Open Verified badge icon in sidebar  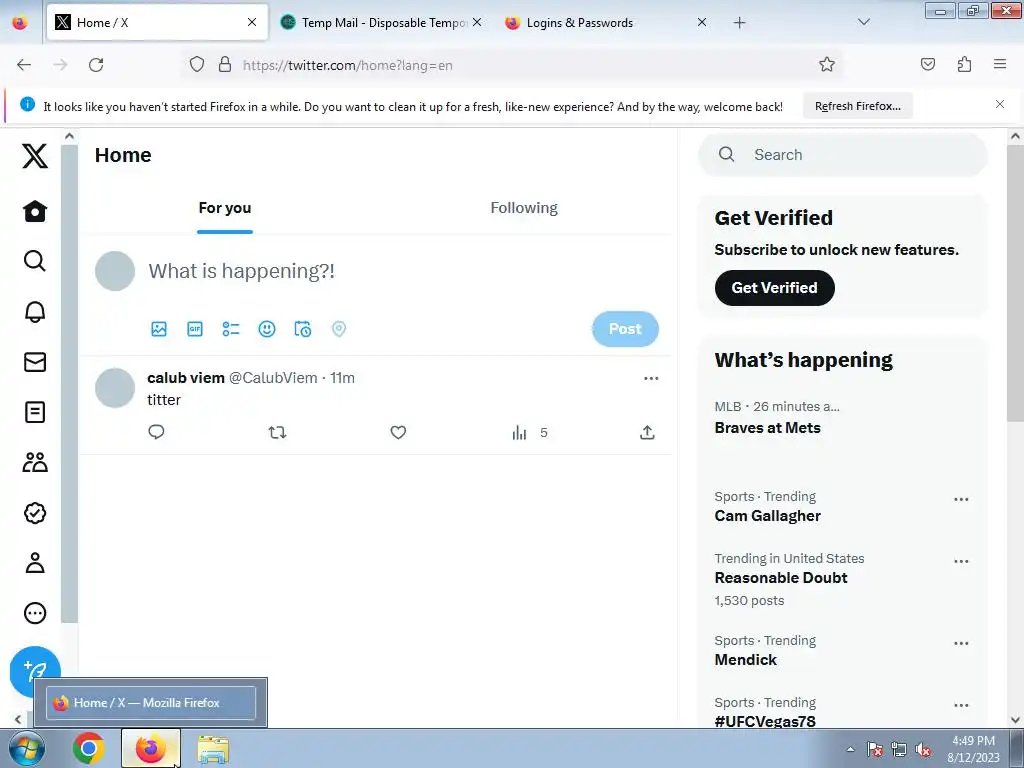(35, 513)
